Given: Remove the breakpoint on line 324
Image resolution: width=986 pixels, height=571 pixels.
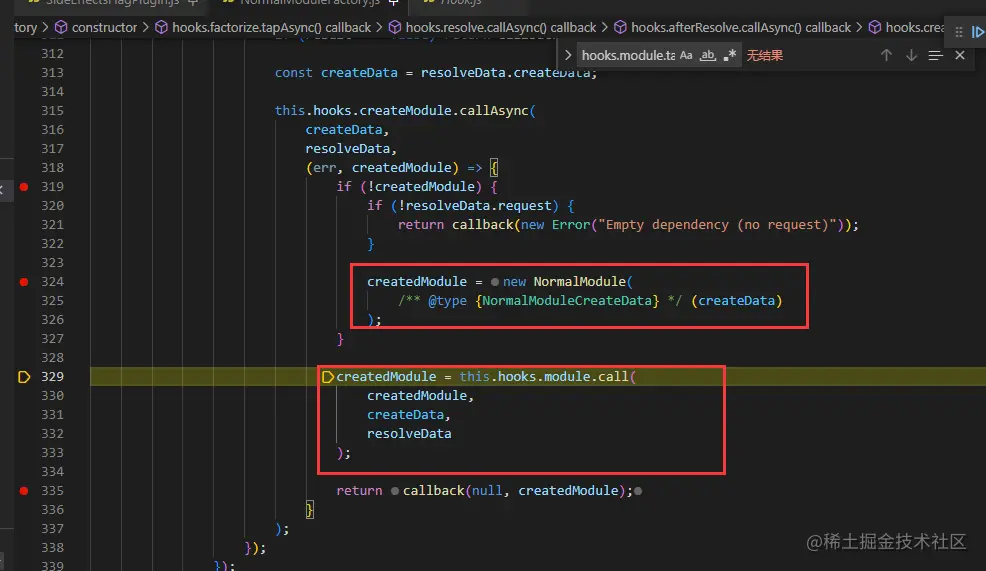Looking at the screenshot, I should point(24,282).
